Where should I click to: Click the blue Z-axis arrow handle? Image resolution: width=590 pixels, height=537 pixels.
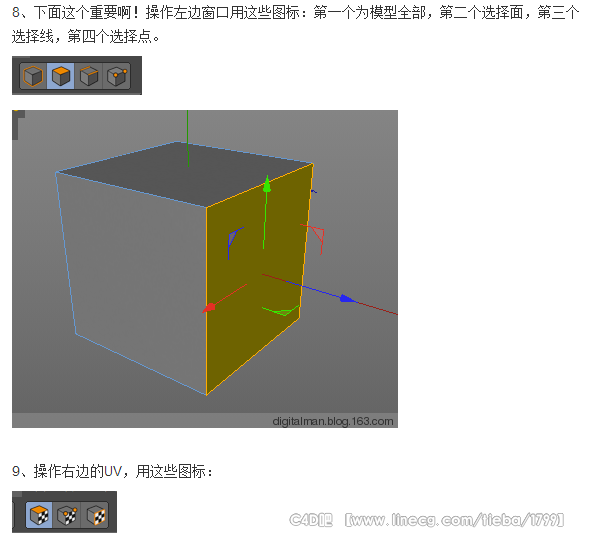tap(347, 299)
